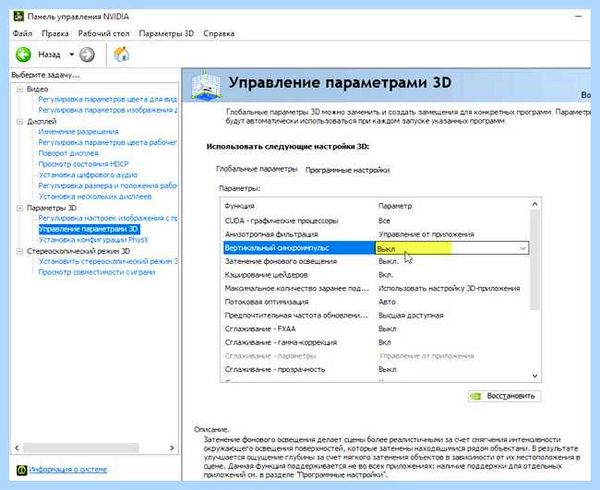Screen dimensions: 600x490
Task: Open the Параметры 3D menu
Action: (166, 33)
